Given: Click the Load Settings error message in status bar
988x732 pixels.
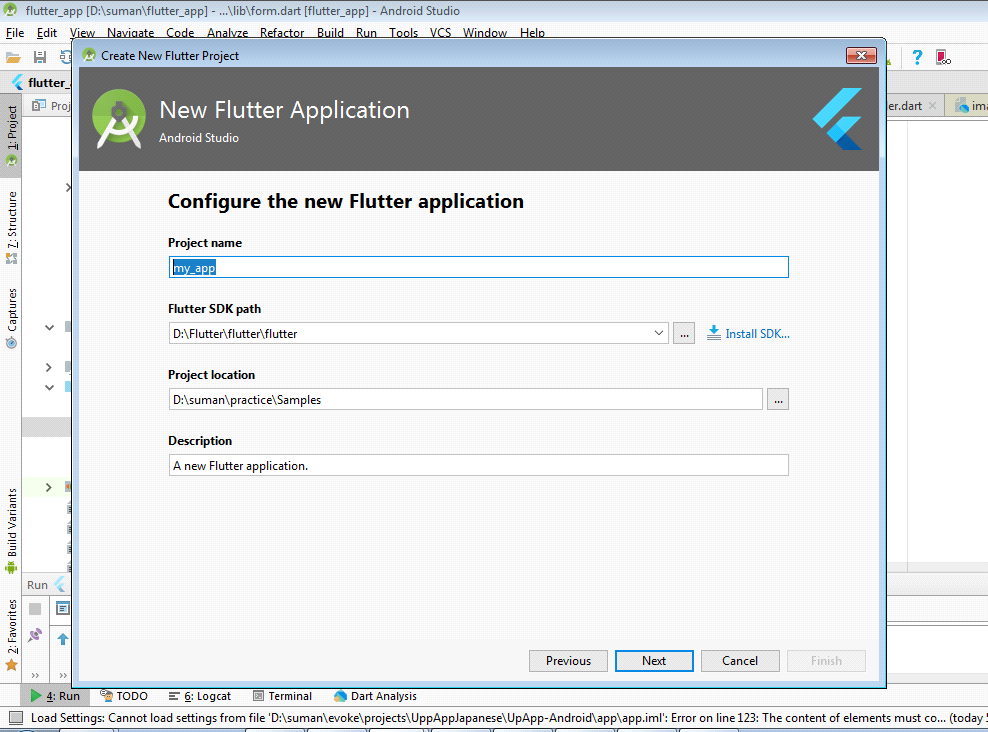Looking at the screenshot, I should tap(508, 718).
